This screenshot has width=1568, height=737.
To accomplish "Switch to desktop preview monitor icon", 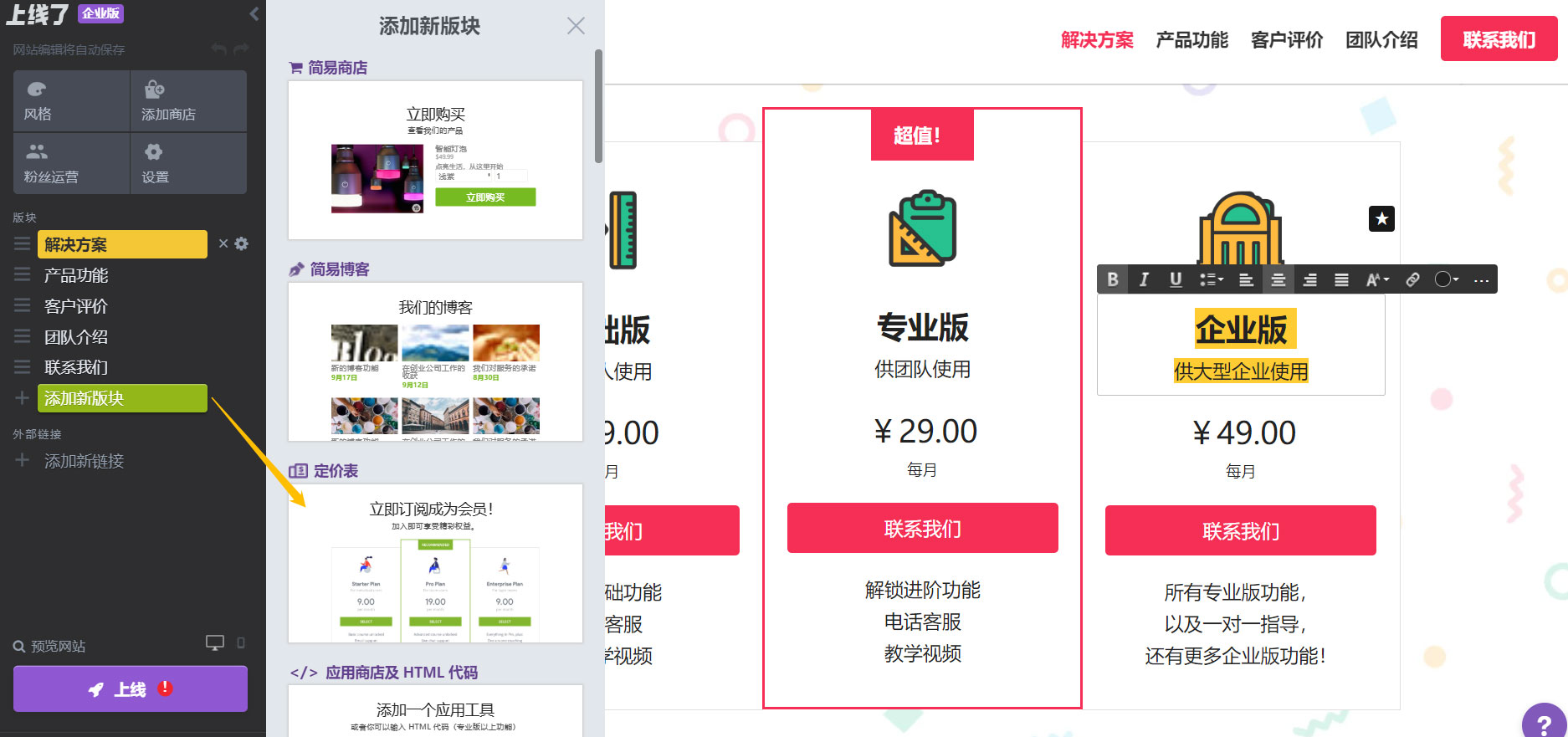I will [x=215, y=643].
